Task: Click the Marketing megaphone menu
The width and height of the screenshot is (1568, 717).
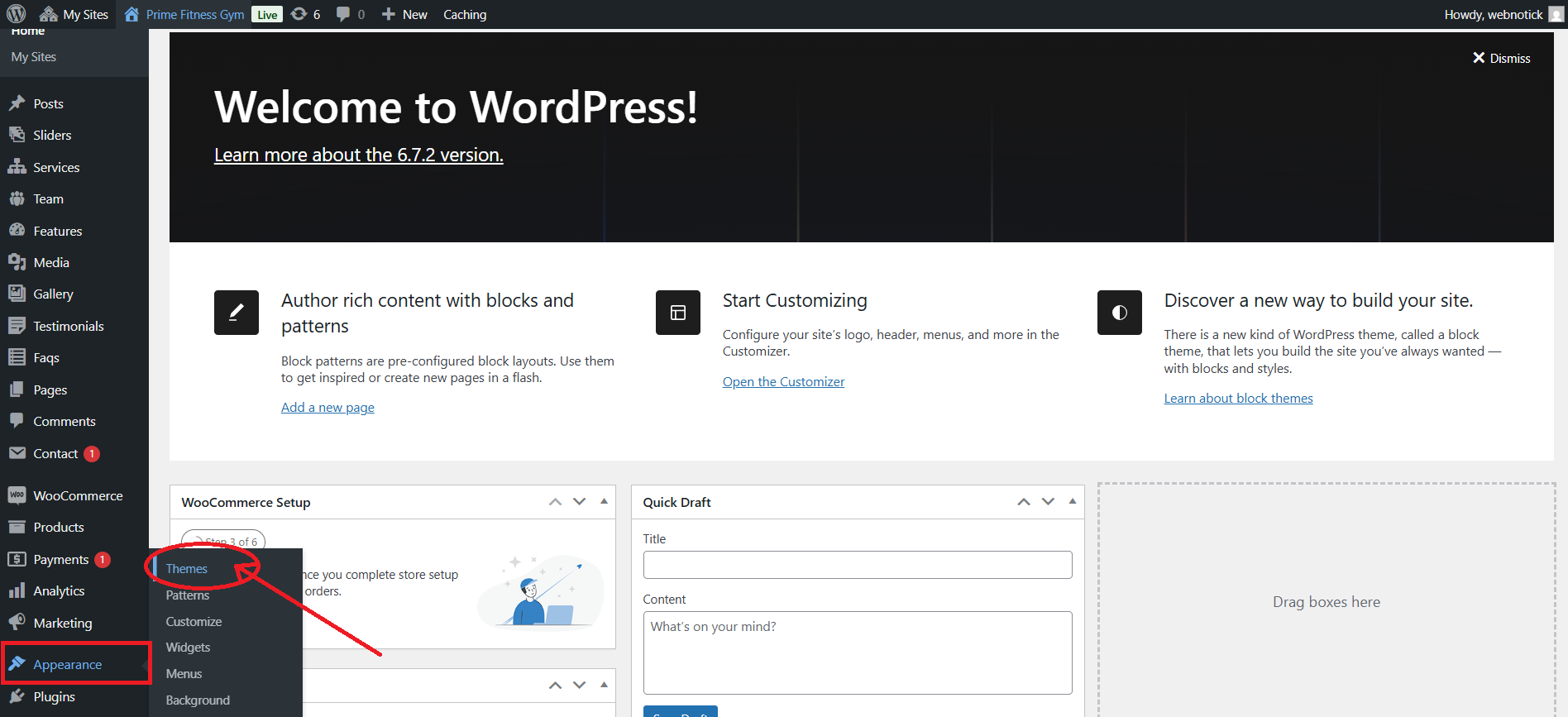Action: [x=17, y=623]
